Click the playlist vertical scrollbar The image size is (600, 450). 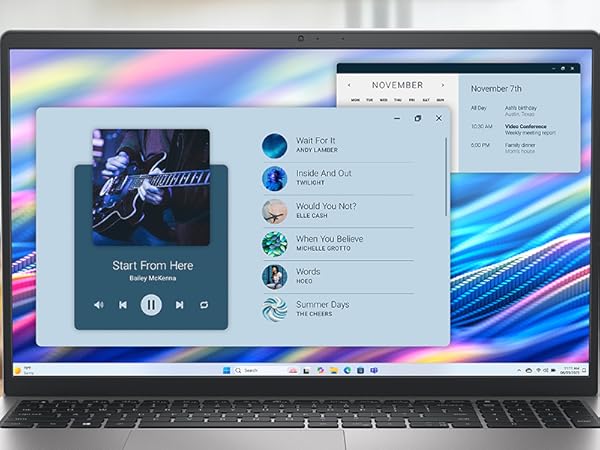pos(446,177)
